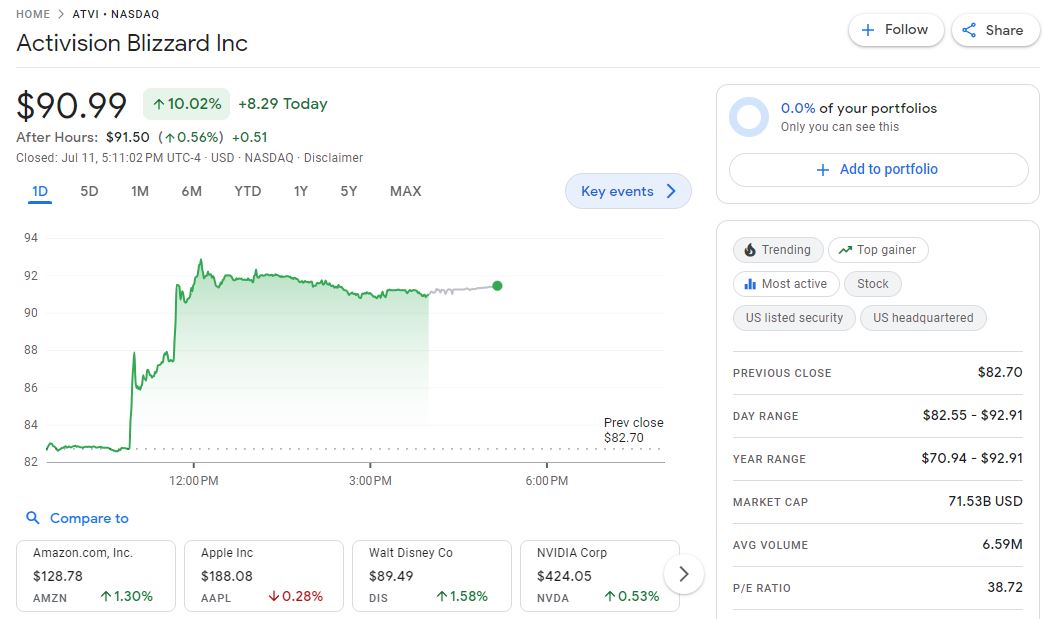The width and height of the screenshot is (1049, 619).
Task: Click the green after-hours price dot on chart
Action: 497,286
